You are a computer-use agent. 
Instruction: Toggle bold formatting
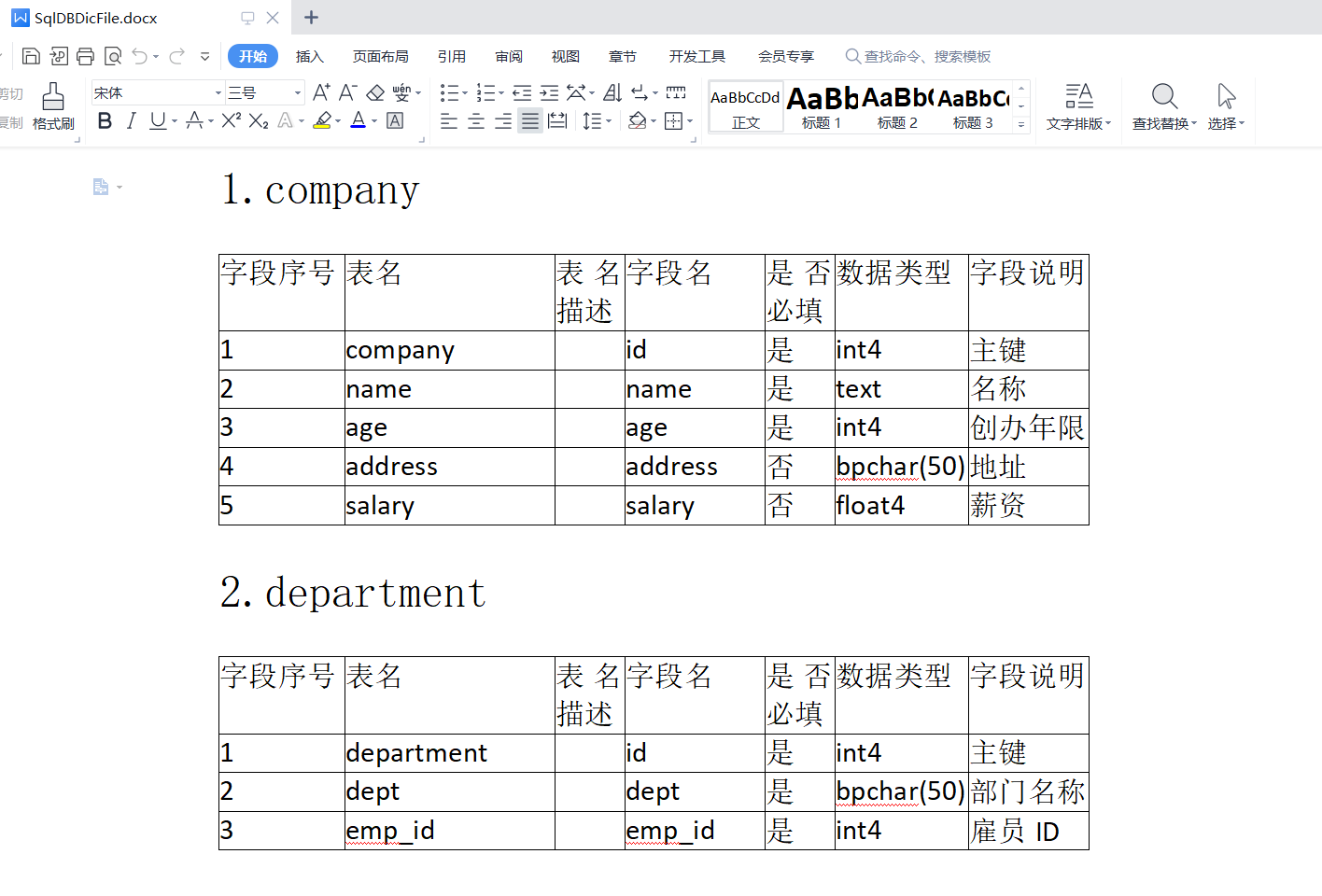tap(105, 120)
